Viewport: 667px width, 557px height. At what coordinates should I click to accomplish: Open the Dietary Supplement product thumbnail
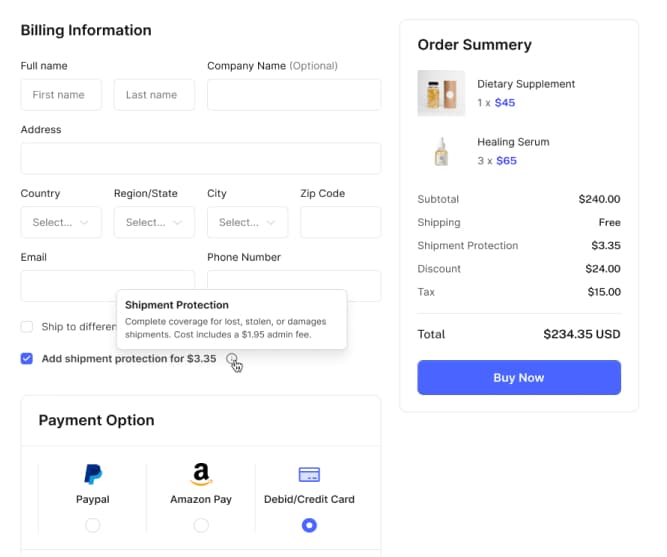441,93
